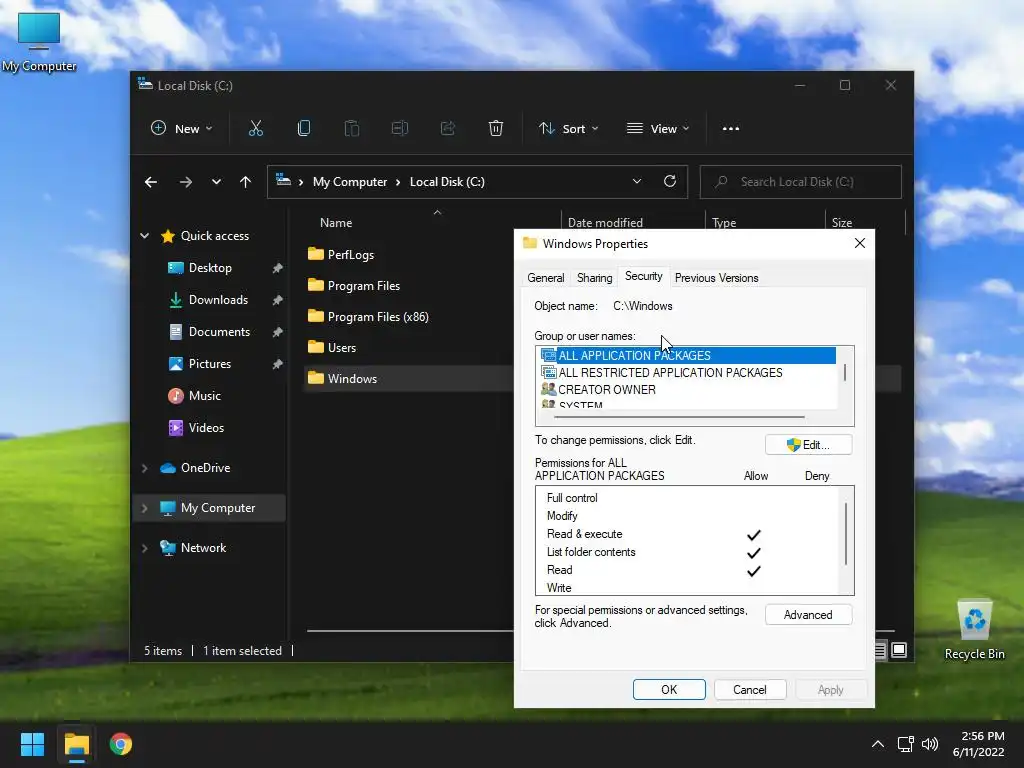Close the Windows Properties dialog
Image resolution: width=1024 pixels, height=768 pixels.
point(859,244)
